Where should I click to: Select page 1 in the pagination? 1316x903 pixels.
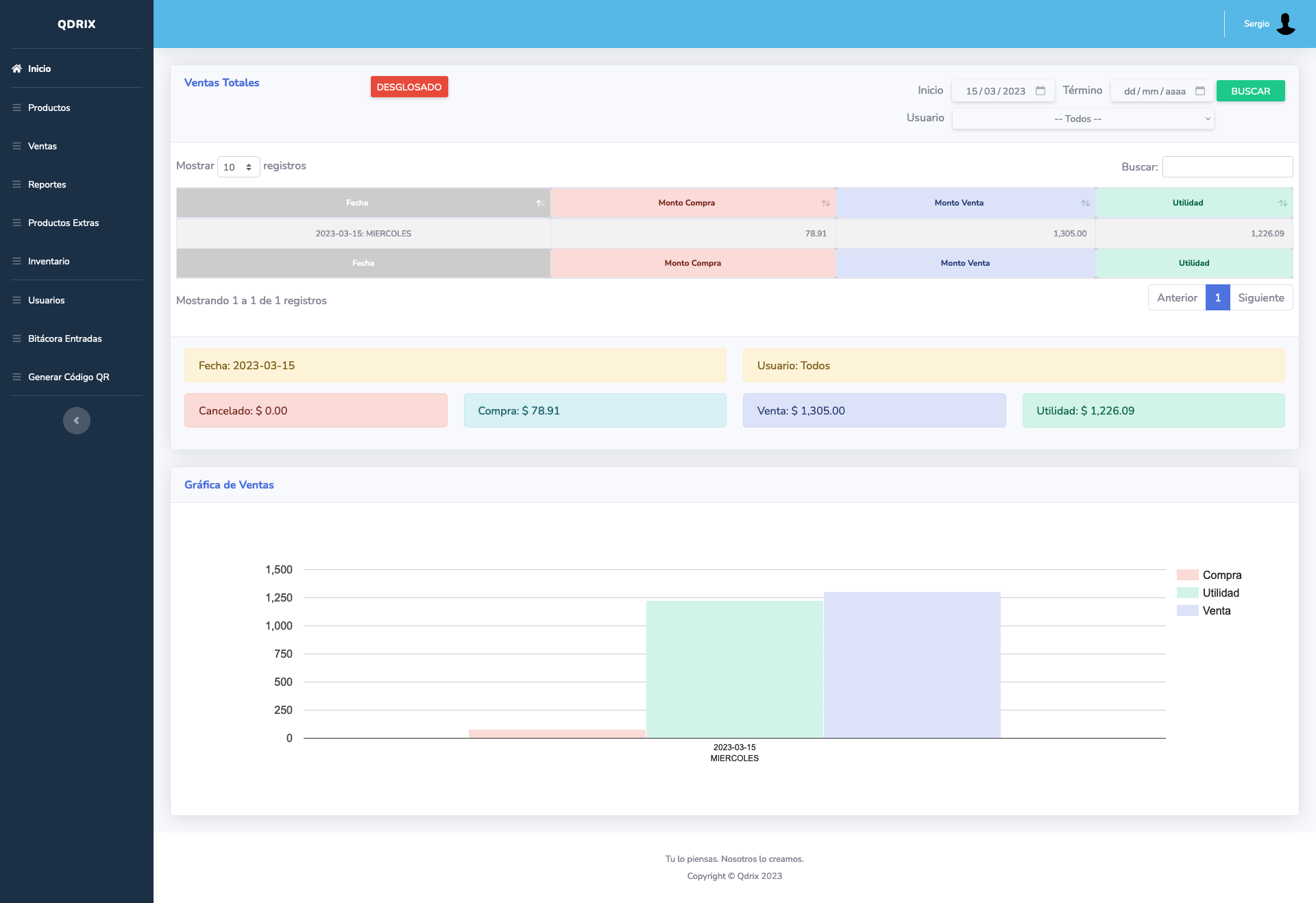pyautogui.click(x=1218, y=297)
